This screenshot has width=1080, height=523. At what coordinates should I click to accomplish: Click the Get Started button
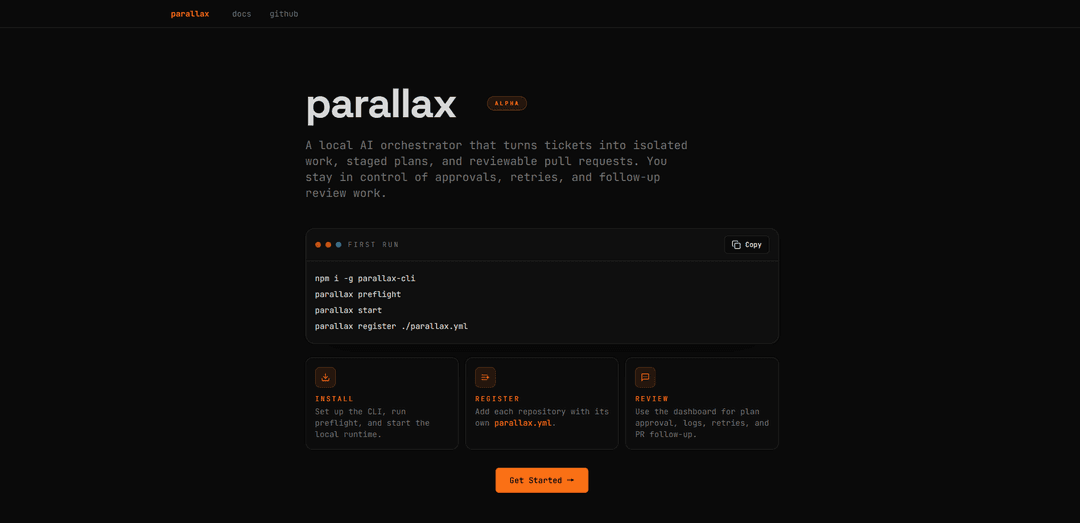click(541, 480)
